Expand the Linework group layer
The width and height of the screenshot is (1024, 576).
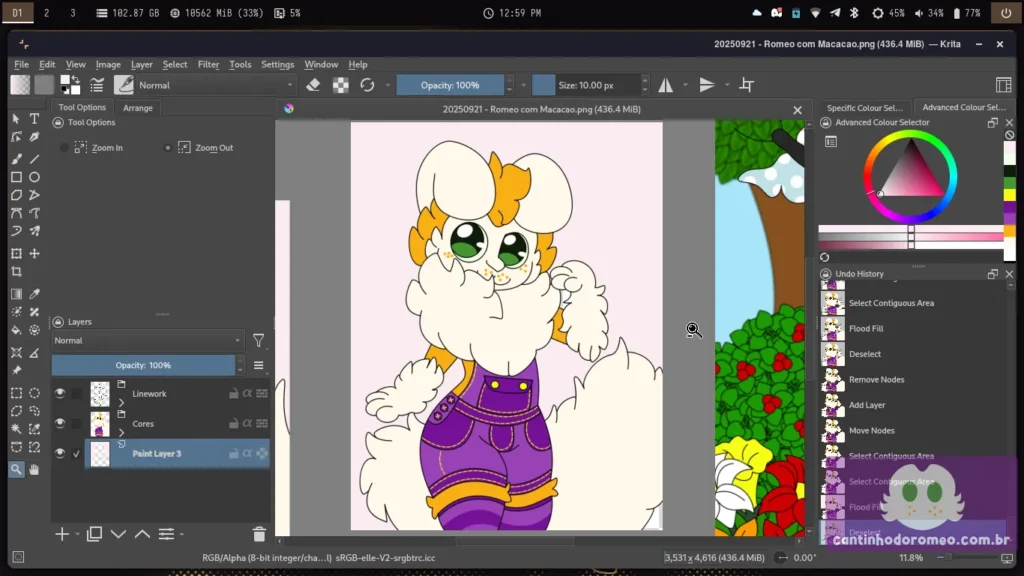(121, 403)
